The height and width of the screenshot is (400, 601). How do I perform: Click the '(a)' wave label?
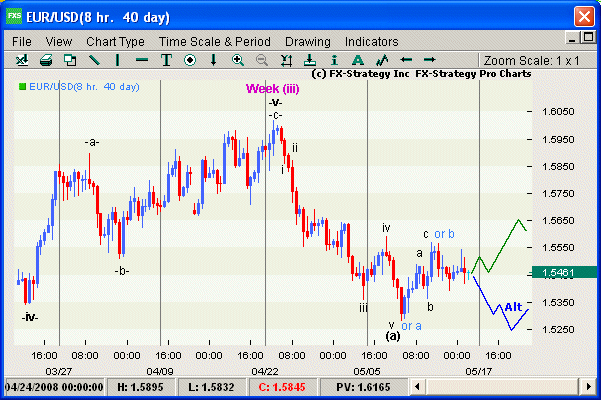(x=393, y=337)
